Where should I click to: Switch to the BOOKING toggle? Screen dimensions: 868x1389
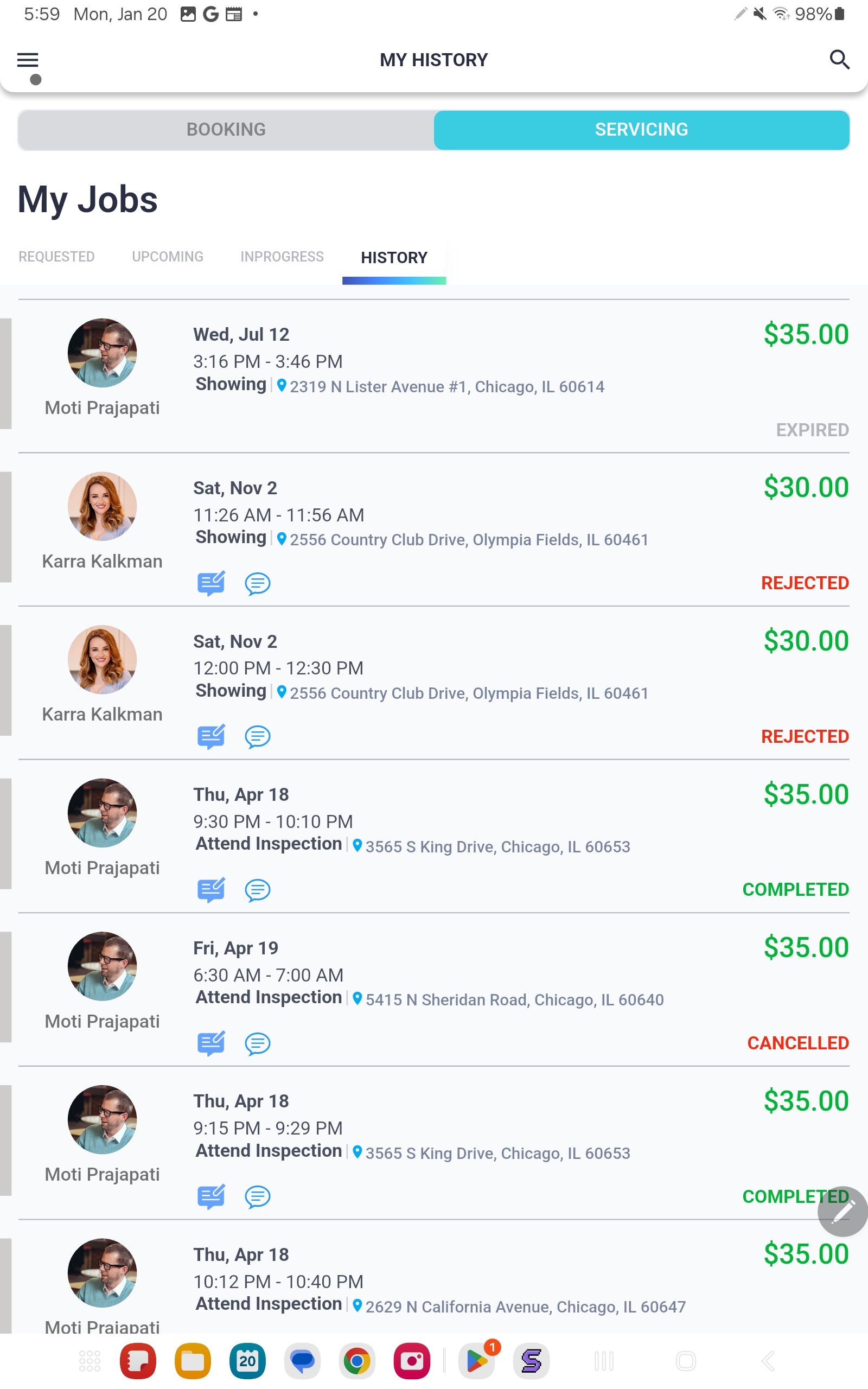(226, 130)
